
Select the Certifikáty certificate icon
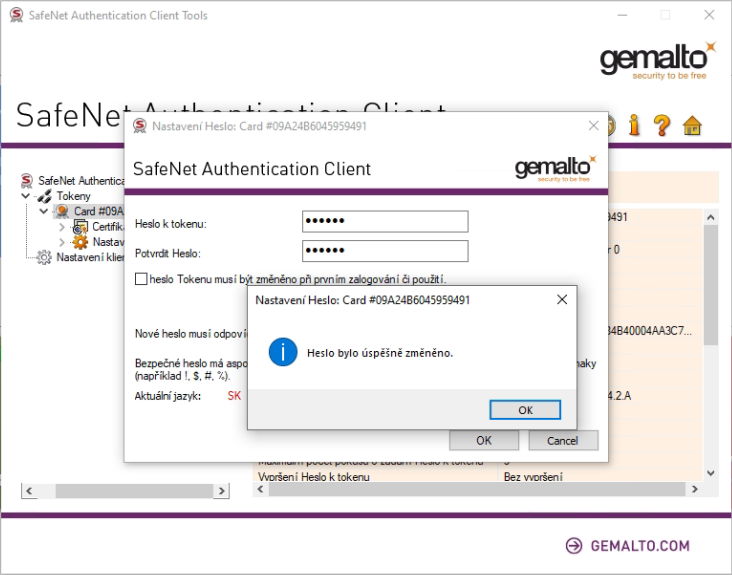pyautogui.click(x=80, y=227)
